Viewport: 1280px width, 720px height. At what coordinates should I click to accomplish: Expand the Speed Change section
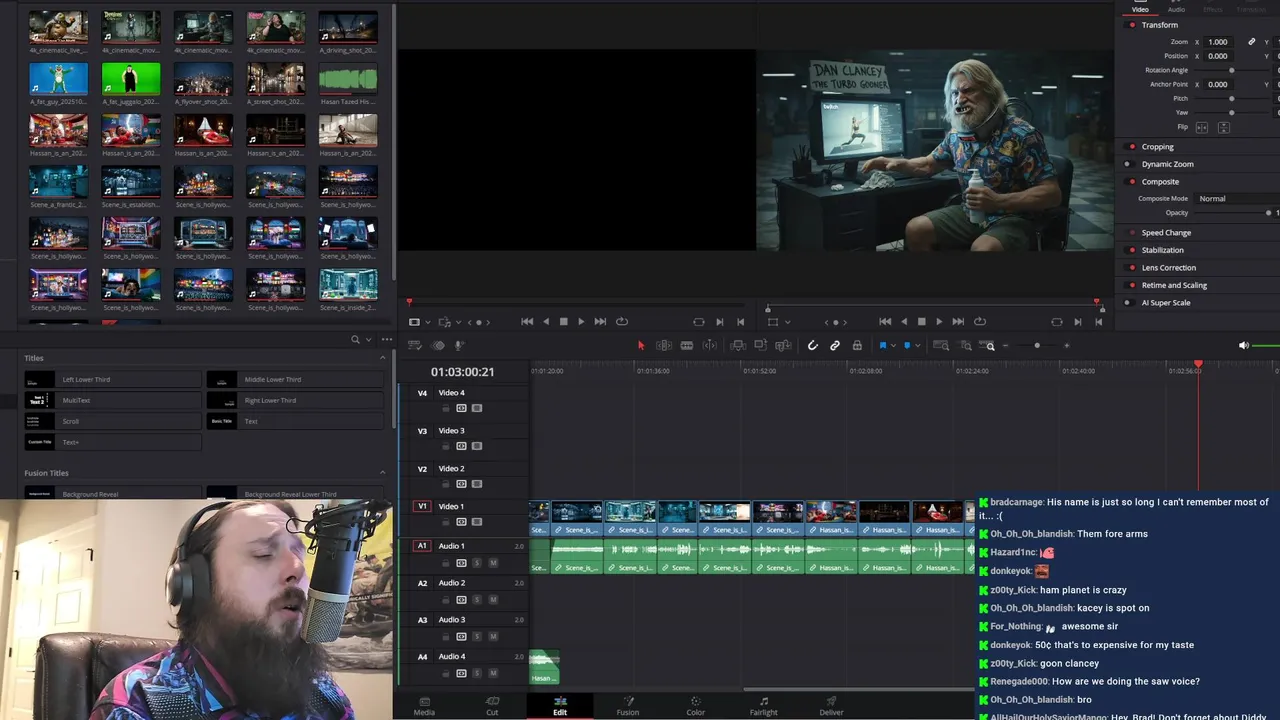tap(1166, 233)
